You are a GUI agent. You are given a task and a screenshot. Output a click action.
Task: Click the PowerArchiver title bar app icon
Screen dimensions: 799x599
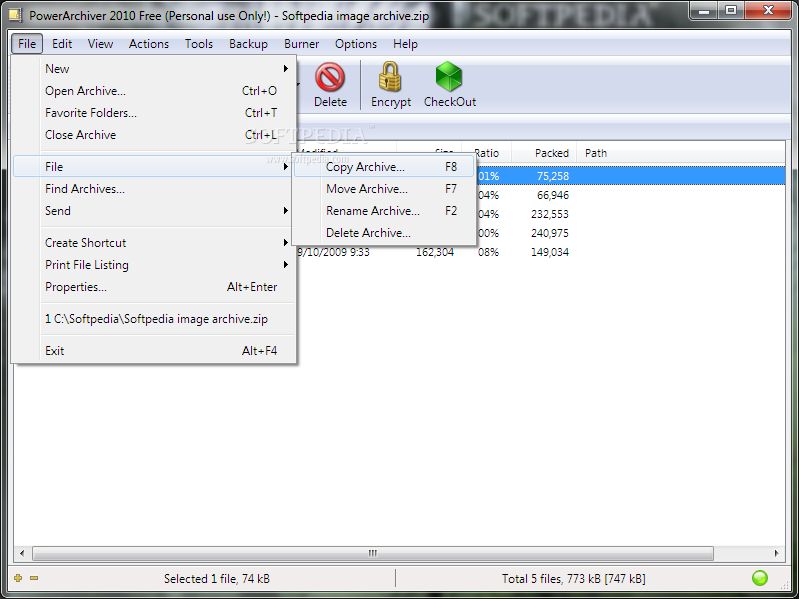coord(15,14)
